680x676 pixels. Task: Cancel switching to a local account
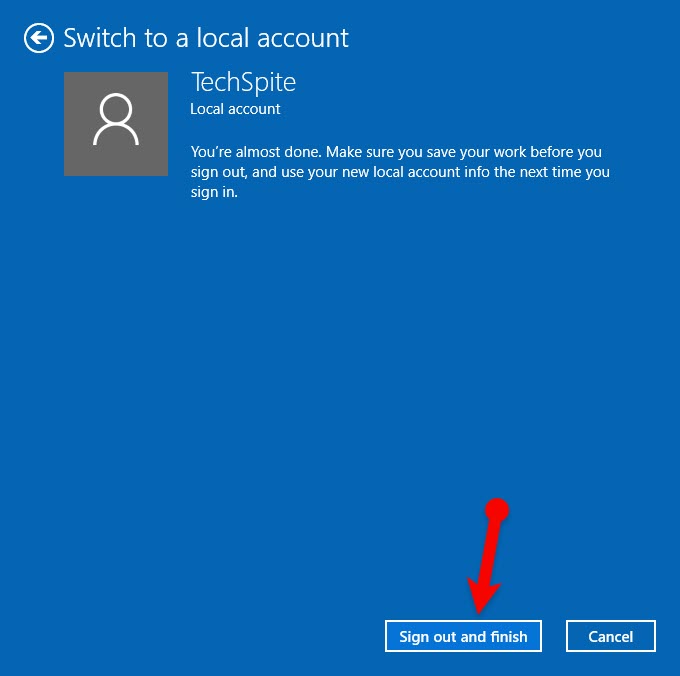click(610, 636)
